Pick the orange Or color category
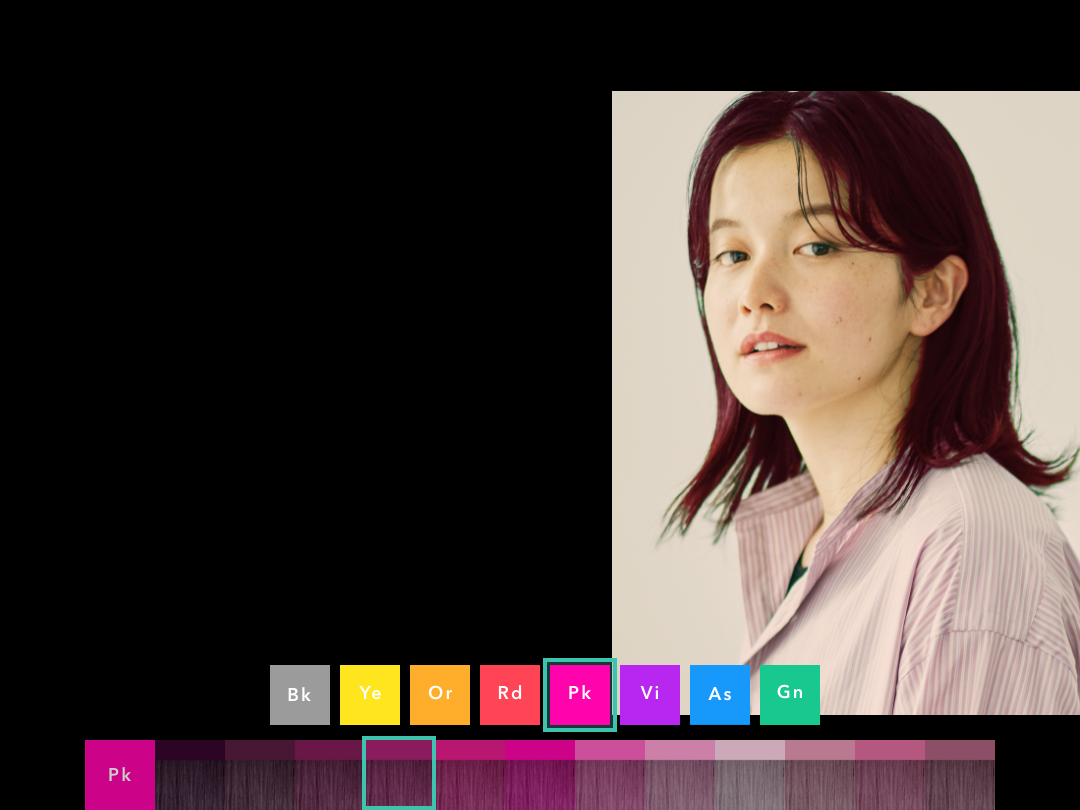This screenshot has width=1080, height=810. pos(440,695)
